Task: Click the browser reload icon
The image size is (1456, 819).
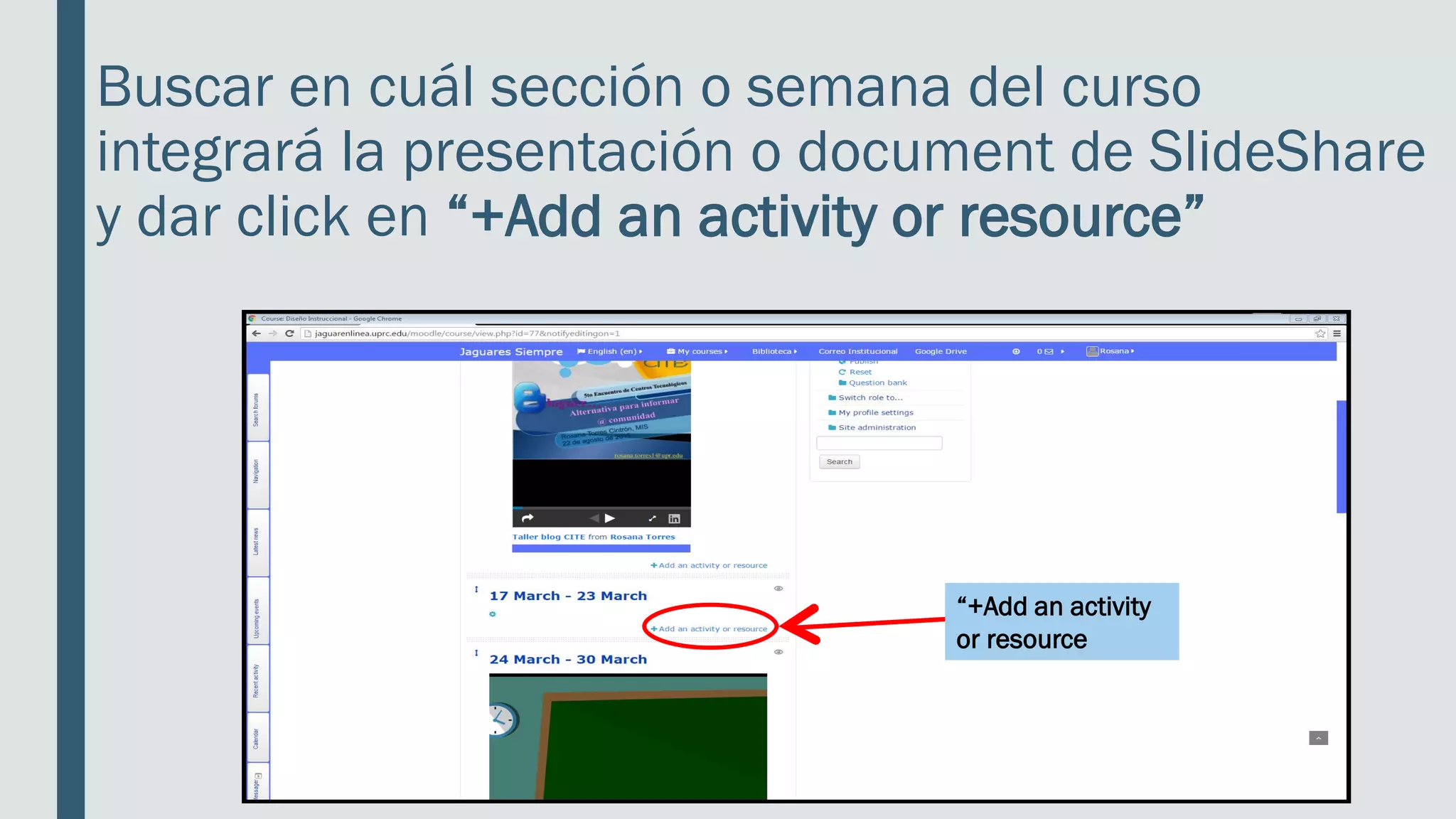Action: [289, 333]
